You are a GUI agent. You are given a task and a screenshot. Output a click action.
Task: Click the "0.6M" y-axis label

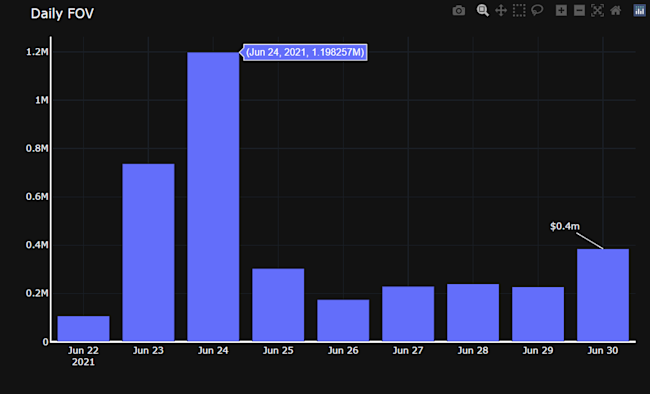37,197
